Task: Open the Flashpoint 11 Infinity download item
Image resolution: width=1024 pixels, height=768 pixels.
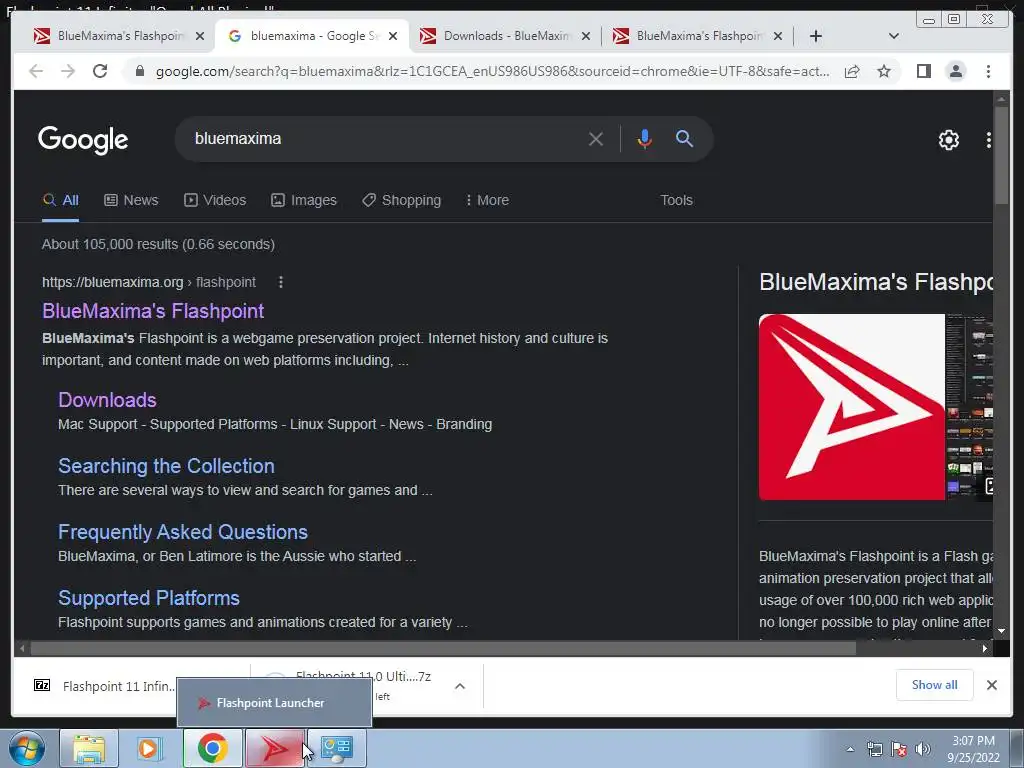Action: [x=104, y=686]
